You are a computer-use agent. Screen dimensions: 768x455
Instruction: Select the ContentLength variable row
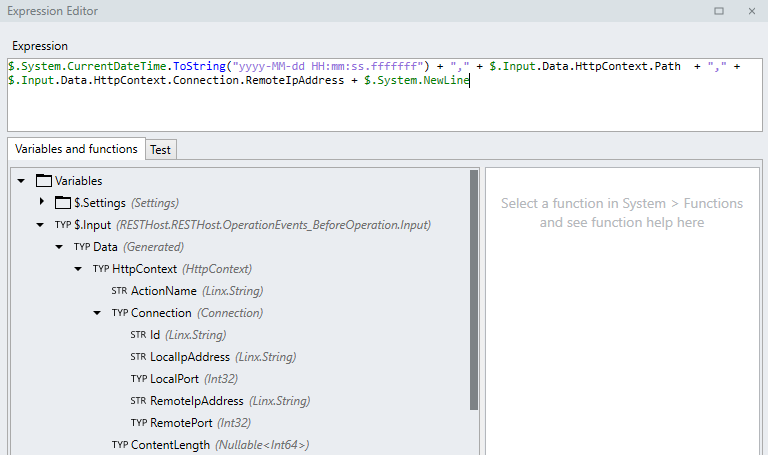(x=220, y=445)
